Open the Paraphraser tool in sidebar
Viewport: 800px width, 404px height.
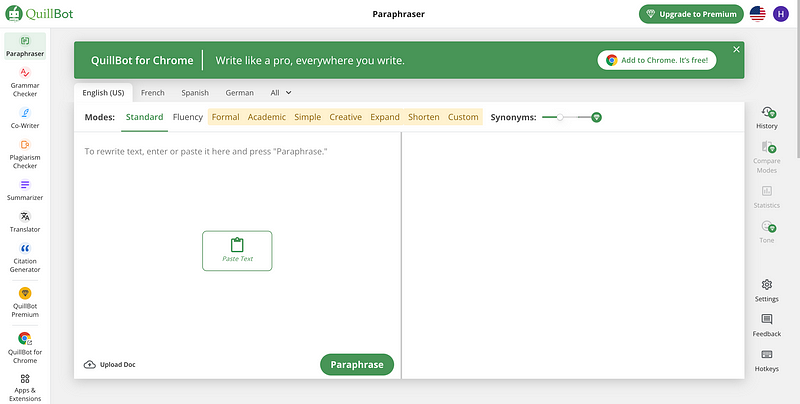point(25,46)
